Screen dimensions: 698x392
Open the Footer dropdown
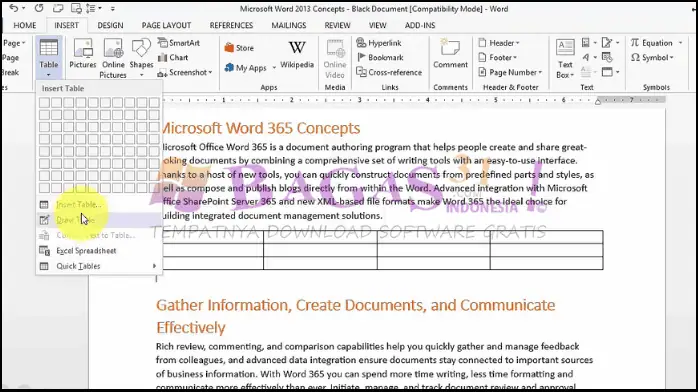coord(497,57)
